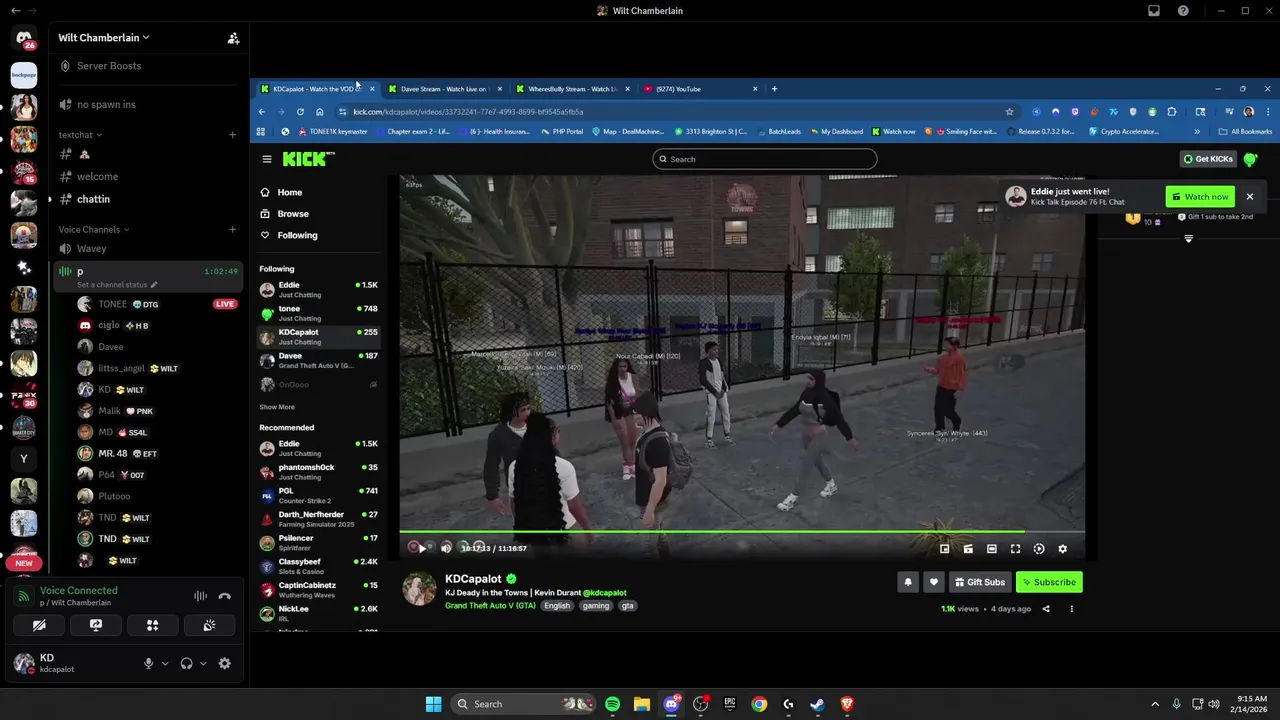Seek on the video progress bar
Image resolution: width=1280 pixels, height=720 pixels.
pos(742,532)
